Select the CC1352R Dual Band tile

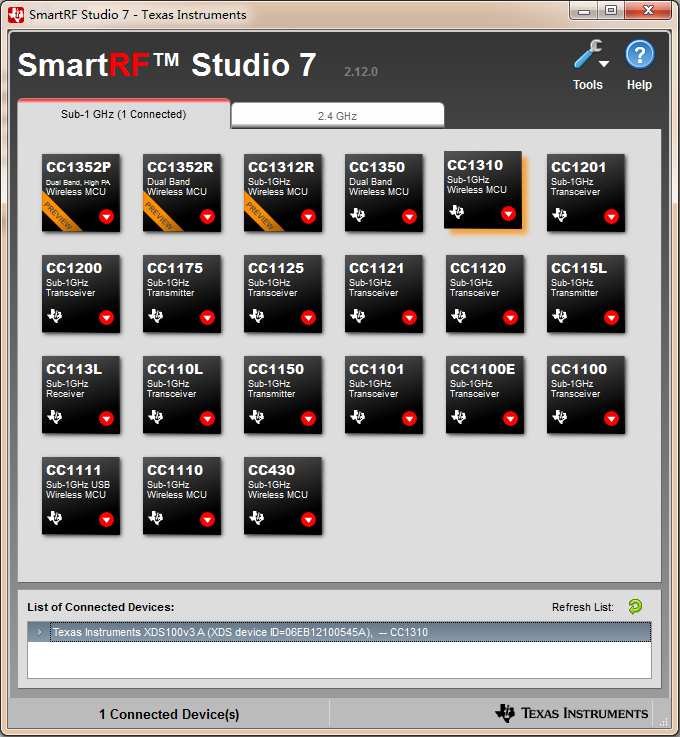point(182,193)
